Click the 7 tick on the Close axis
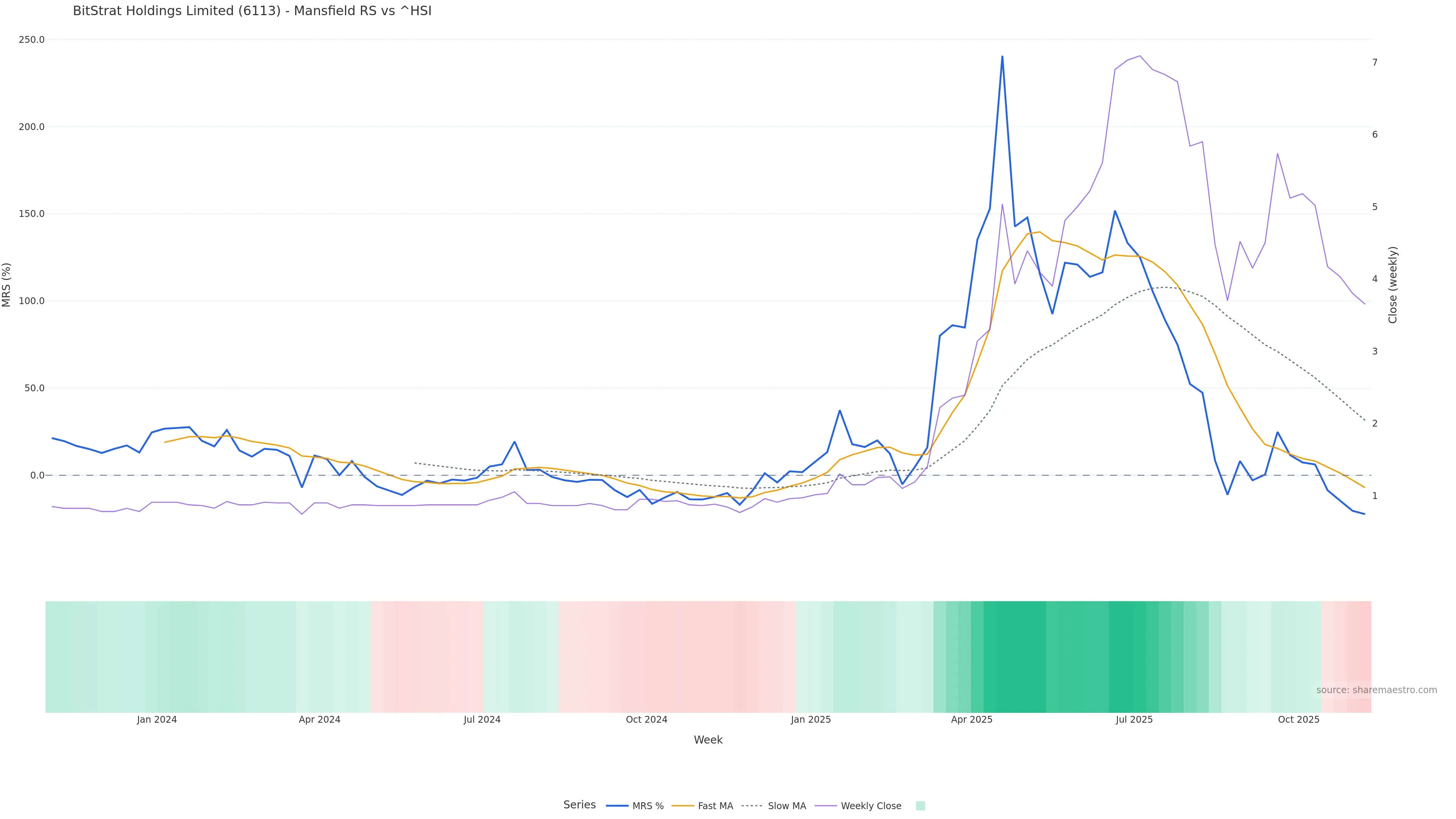1456x819 pixels. pyautogui.click(x=1374, y=62)
